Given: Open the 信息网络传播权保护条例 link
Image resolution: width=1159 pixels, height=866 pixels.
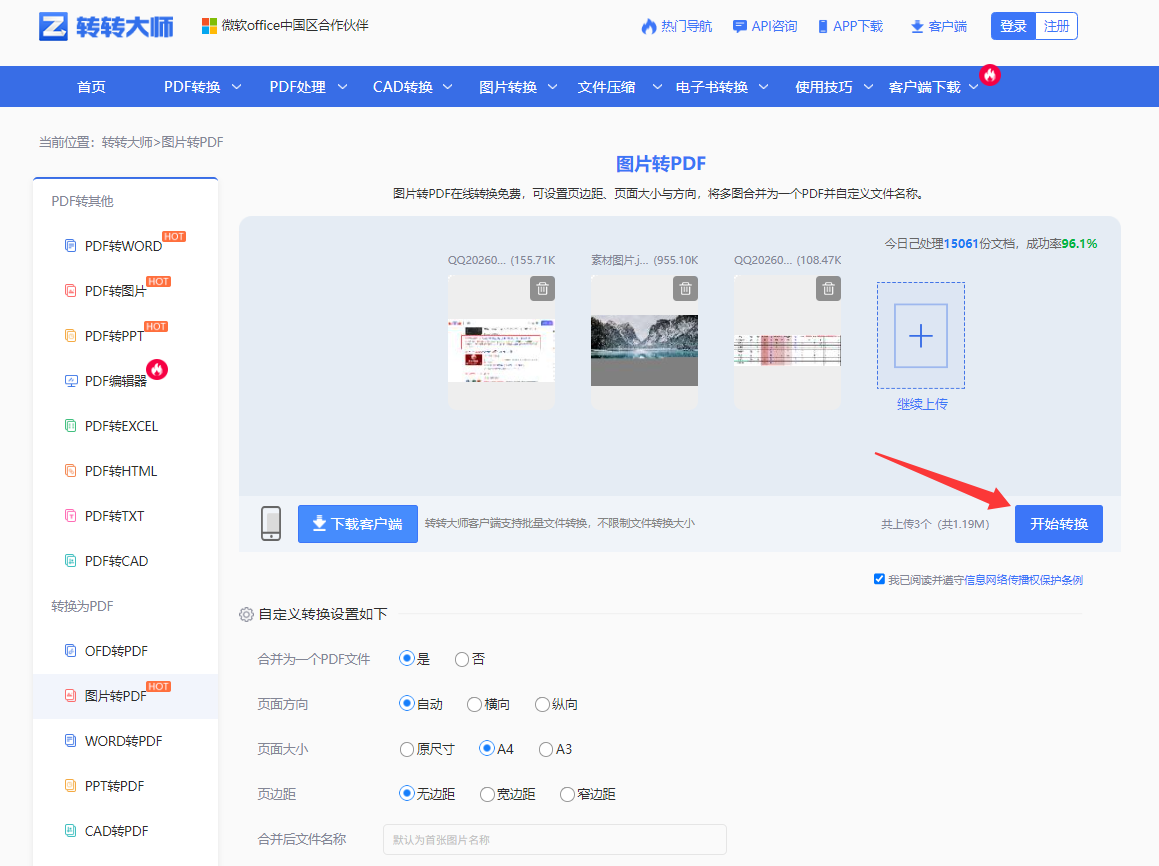Looking at the screenshot, I should click(x=1023, y=580).
